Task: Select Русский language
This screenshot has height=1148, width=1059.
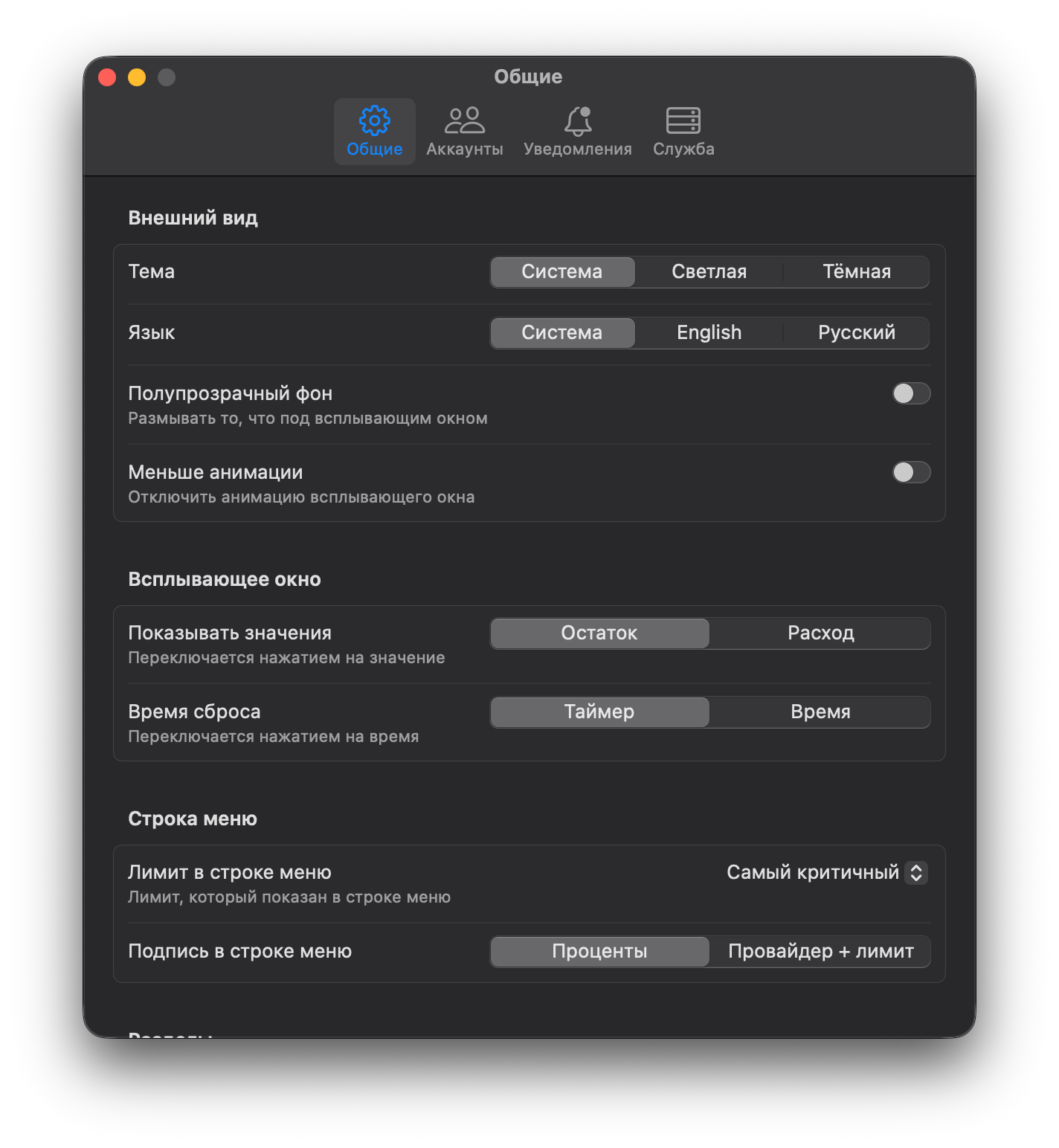Action: click(857, 333)
